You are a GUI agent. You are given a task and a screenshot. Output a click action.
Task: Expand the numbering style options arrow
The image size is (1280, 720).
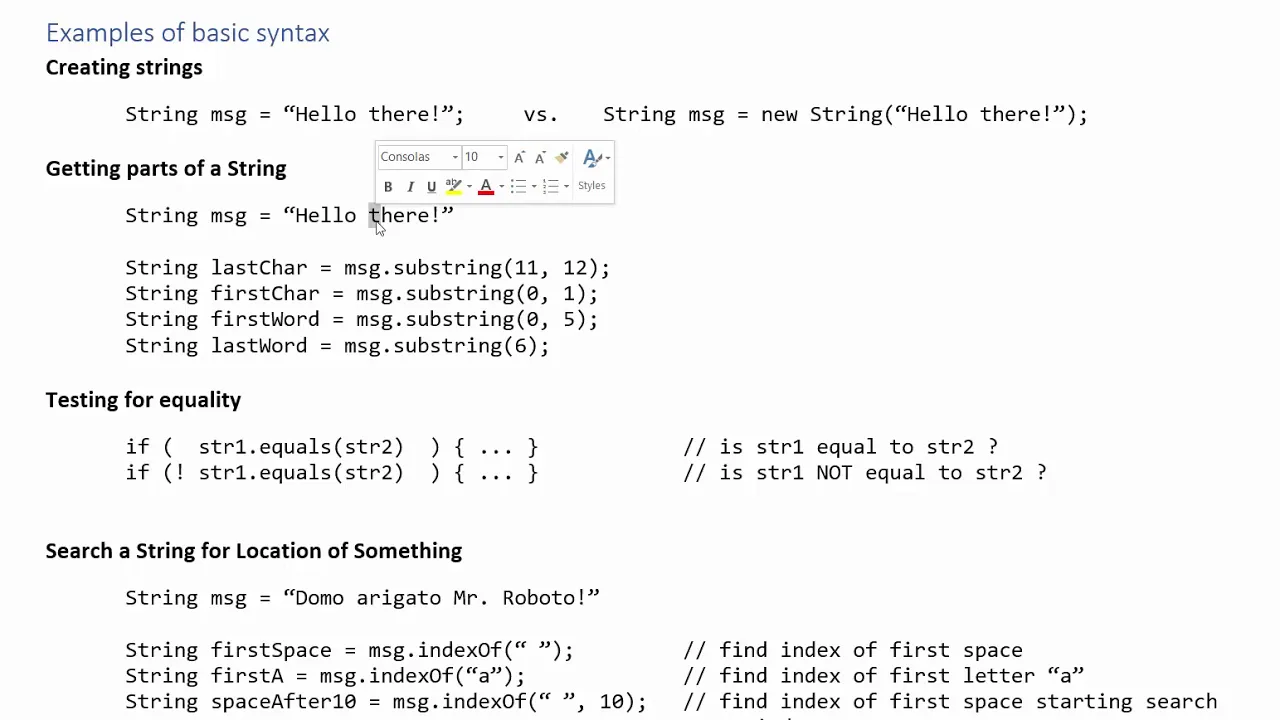click(x=566, y=186)
